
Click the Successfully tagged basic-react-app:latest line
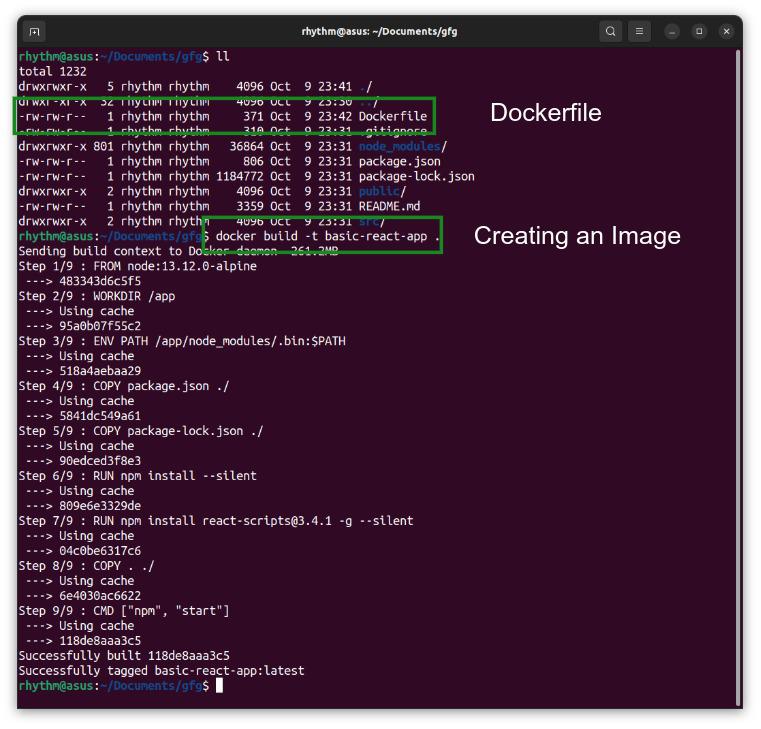pos(161,671)
